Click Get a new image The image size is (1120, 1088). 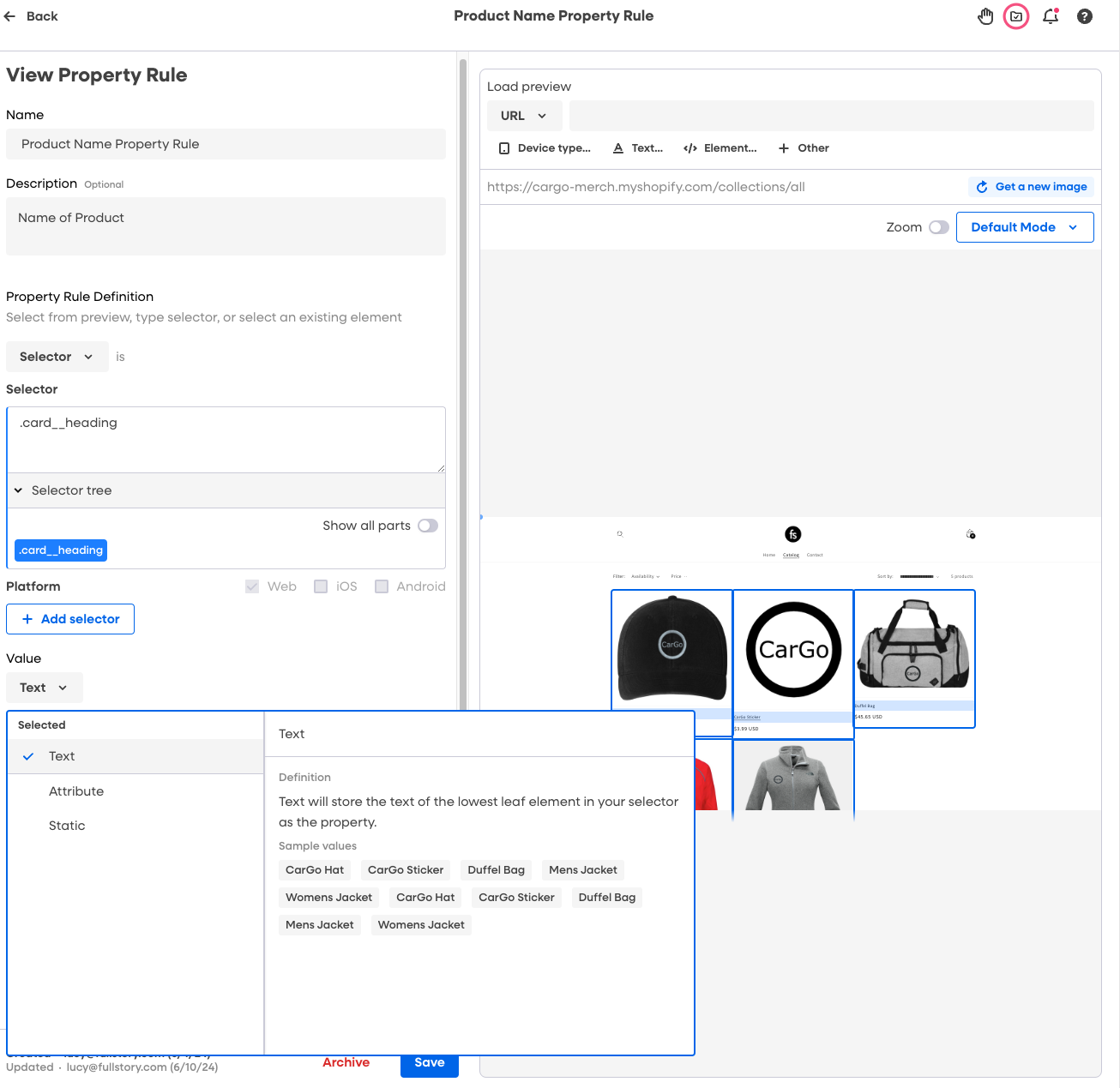pyautogui.click(x=1031, y=187)
